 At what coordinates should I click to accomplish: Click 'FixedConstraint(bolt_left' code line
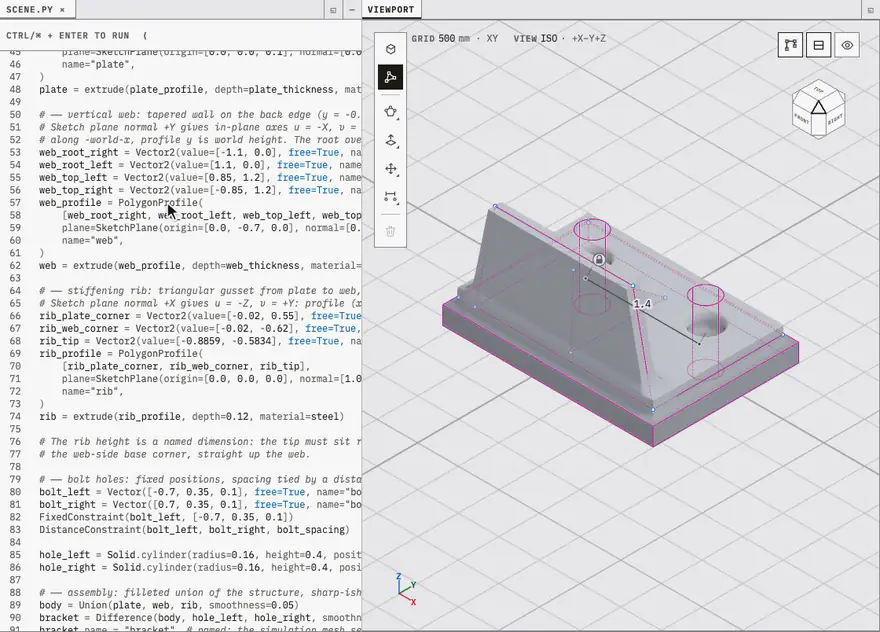(x=166, y=517)
